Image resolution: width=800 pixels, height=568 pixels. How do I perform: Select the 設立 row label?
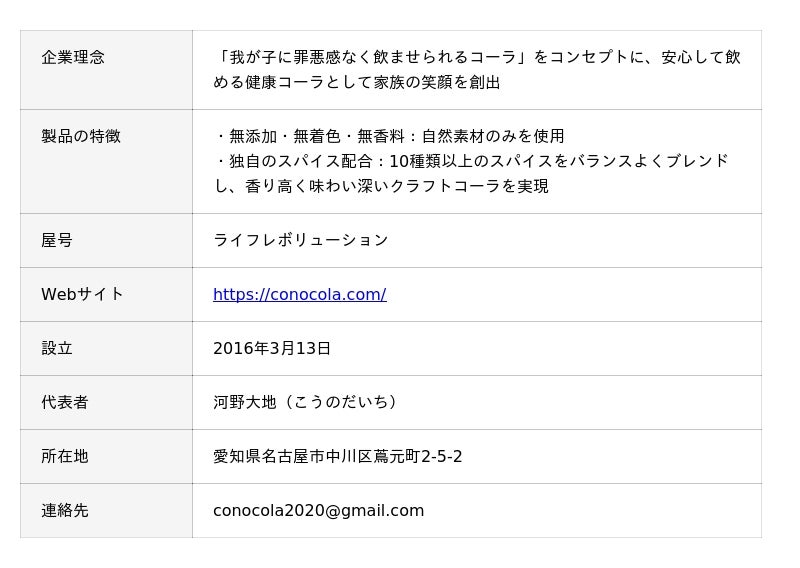click(x=57, y=348)
